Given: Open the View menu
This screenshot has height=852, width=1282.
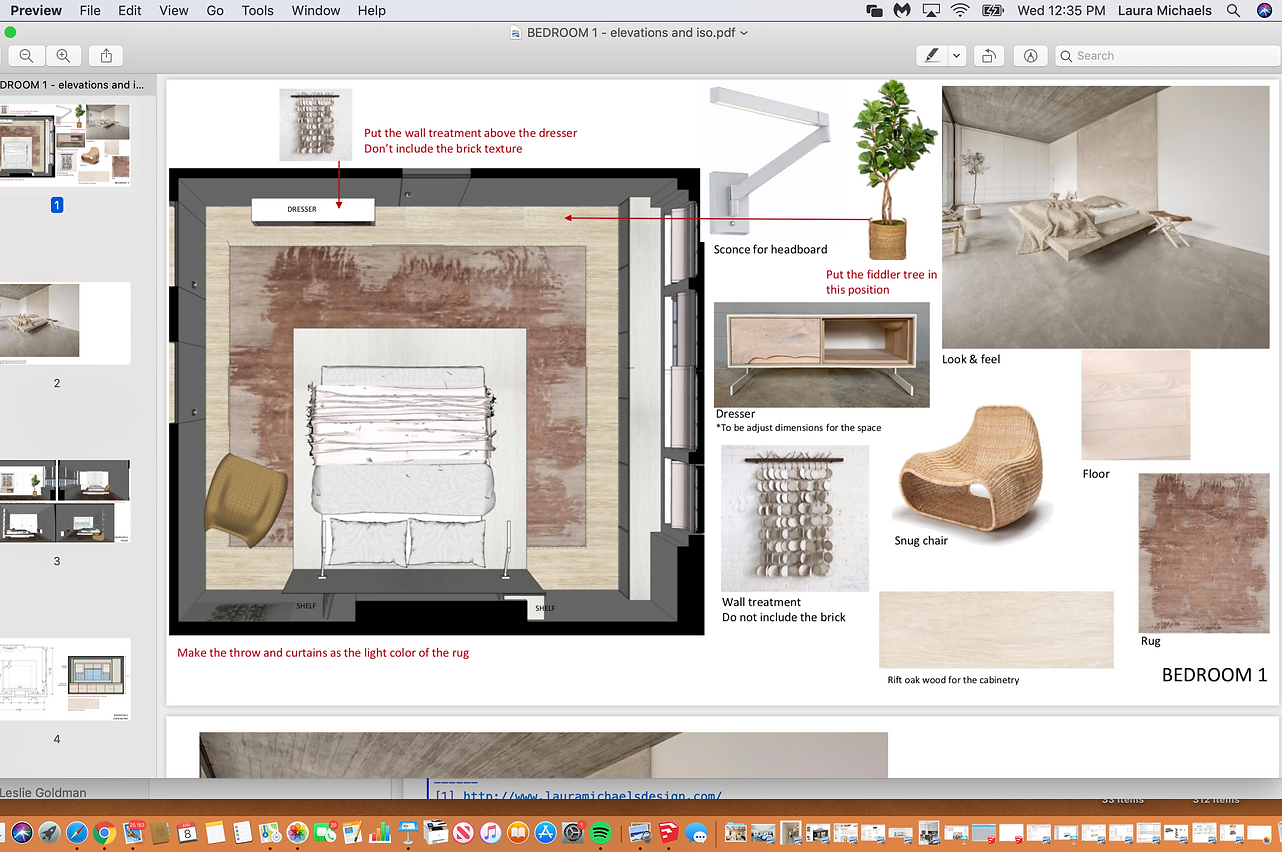Looking at the screenshot, I should coord(174,11).
